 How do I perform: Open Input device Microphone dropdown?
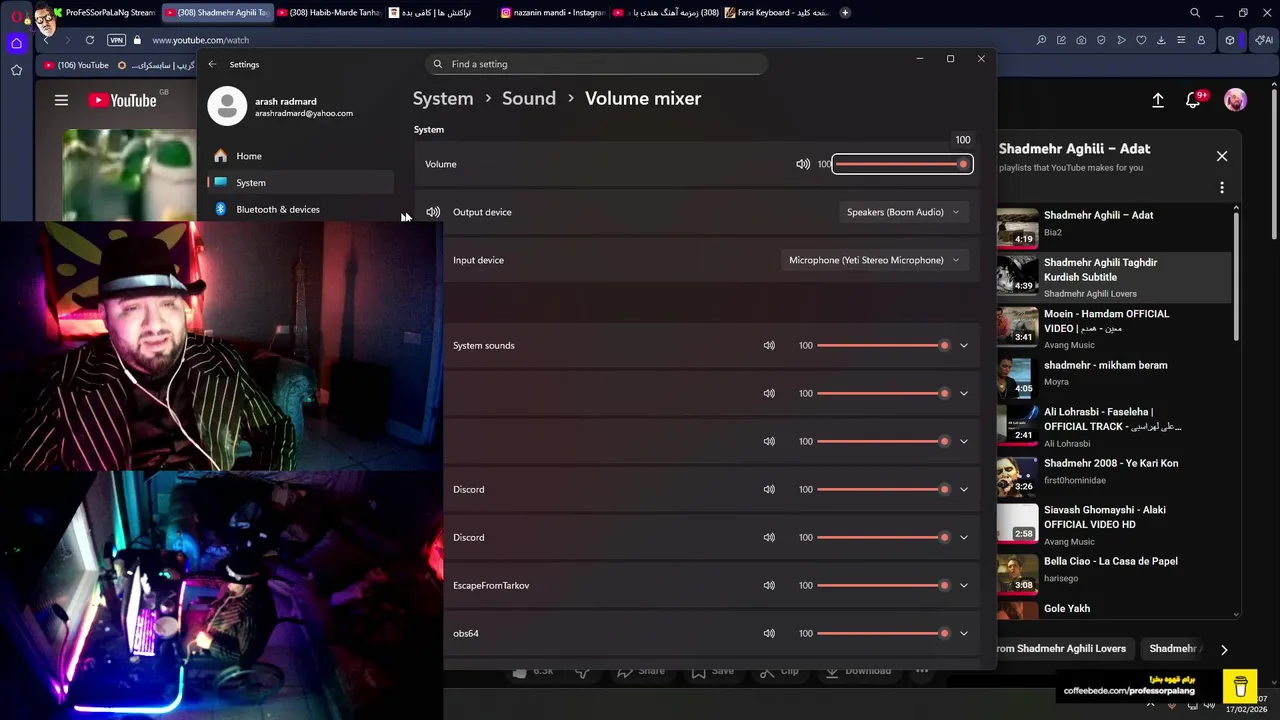(x=874, y=260)
